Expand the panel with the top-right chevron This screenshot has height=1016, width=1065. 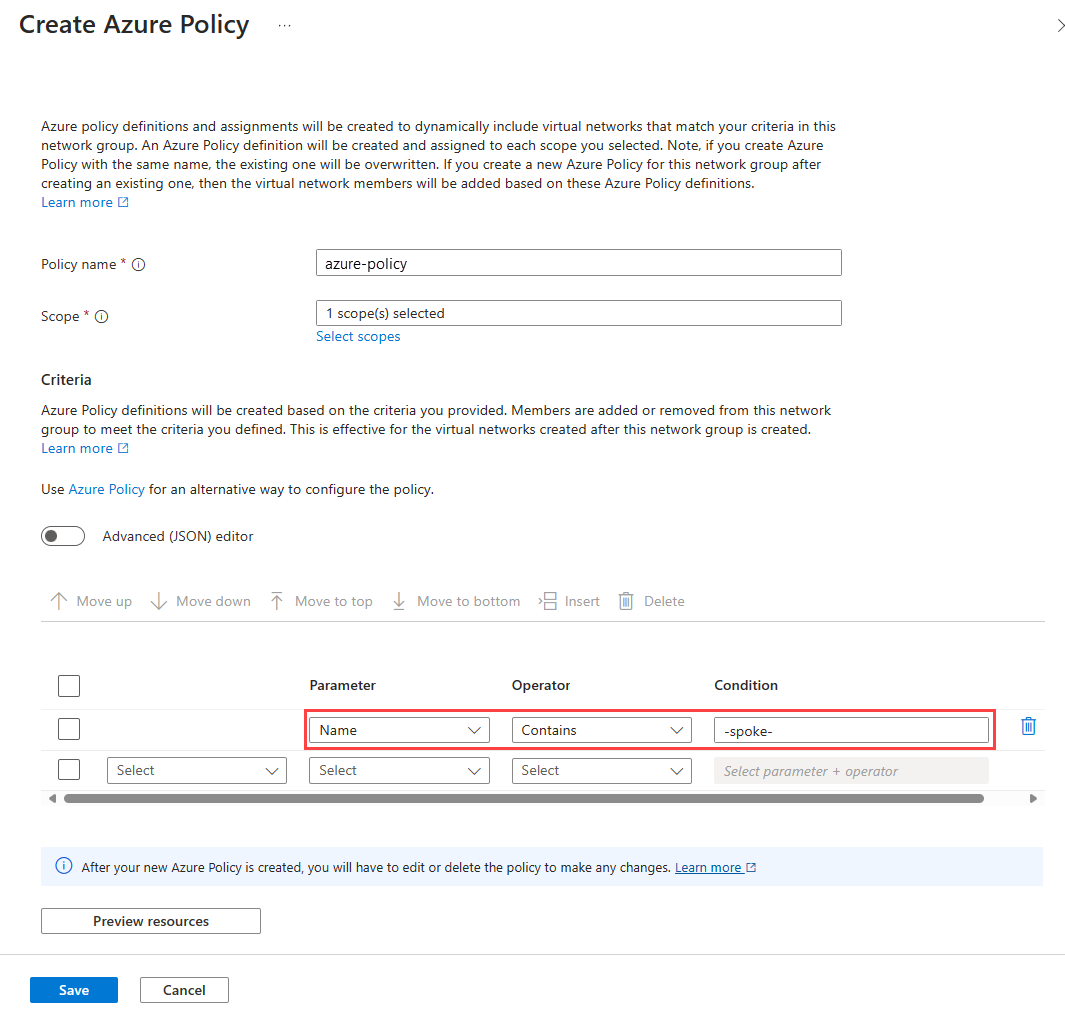point(1060,25)
